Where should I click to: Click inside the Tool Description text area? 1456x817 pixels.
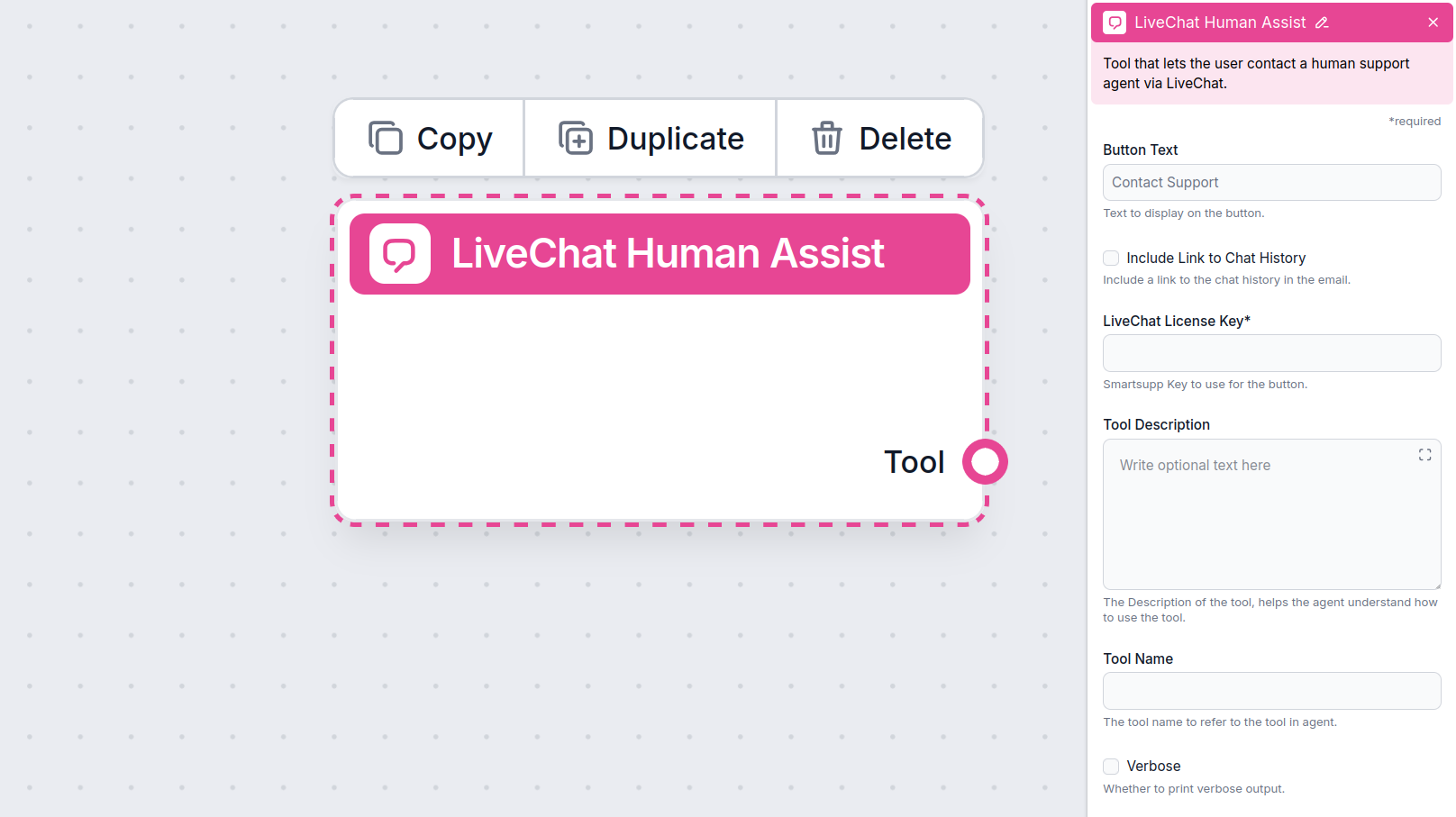[1261, 513]
